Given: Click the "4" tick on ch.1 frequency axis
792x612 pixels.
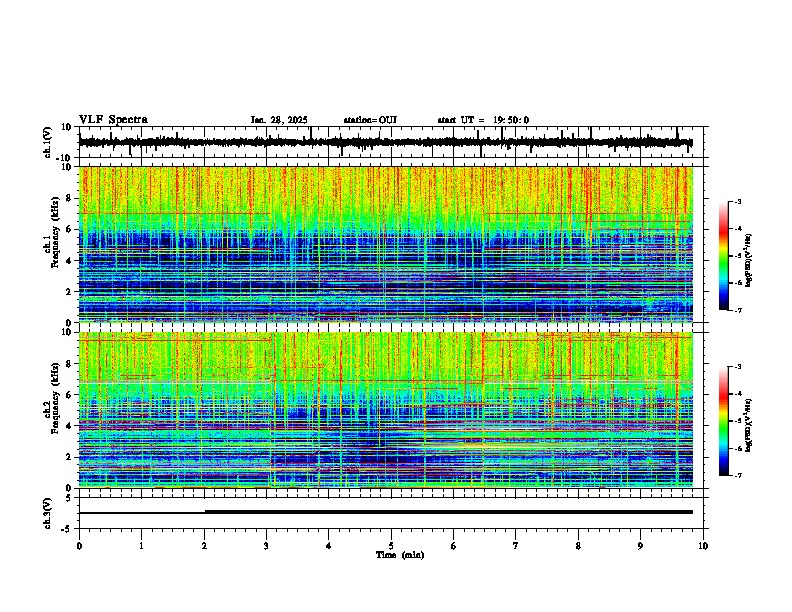Looking at the screenshot, I should pos(69,261).
